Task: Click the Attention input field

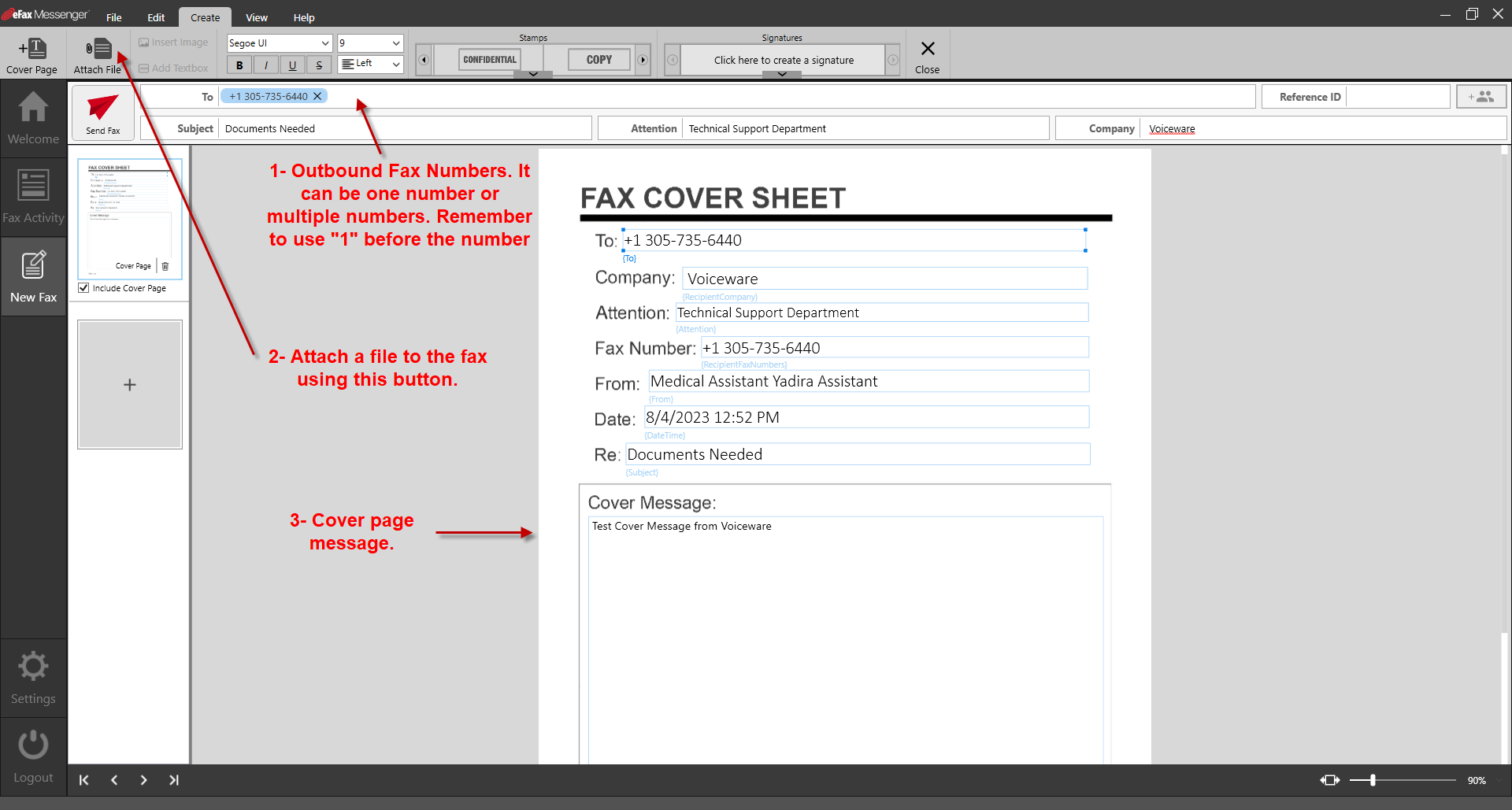Action: tap(865, 128)
